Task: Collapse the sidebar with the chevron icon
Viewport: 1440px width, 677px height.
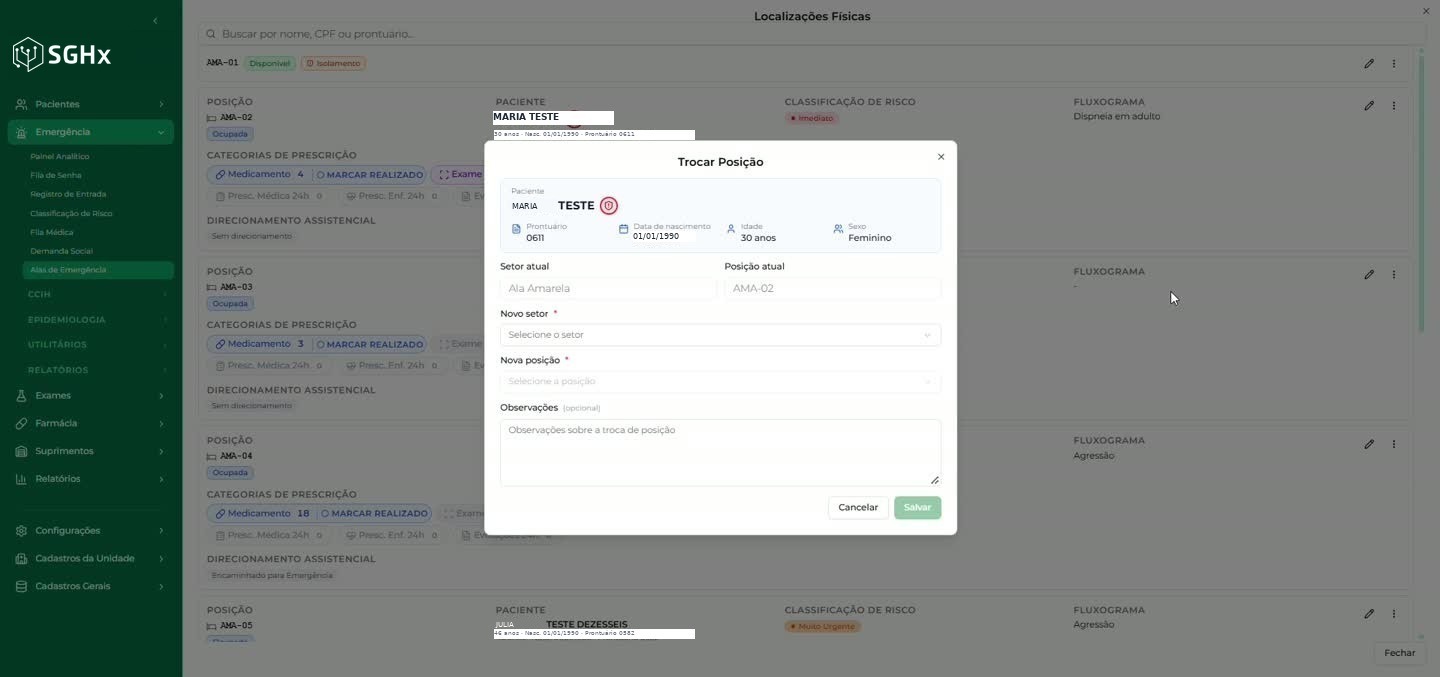Action: point(155,21)
